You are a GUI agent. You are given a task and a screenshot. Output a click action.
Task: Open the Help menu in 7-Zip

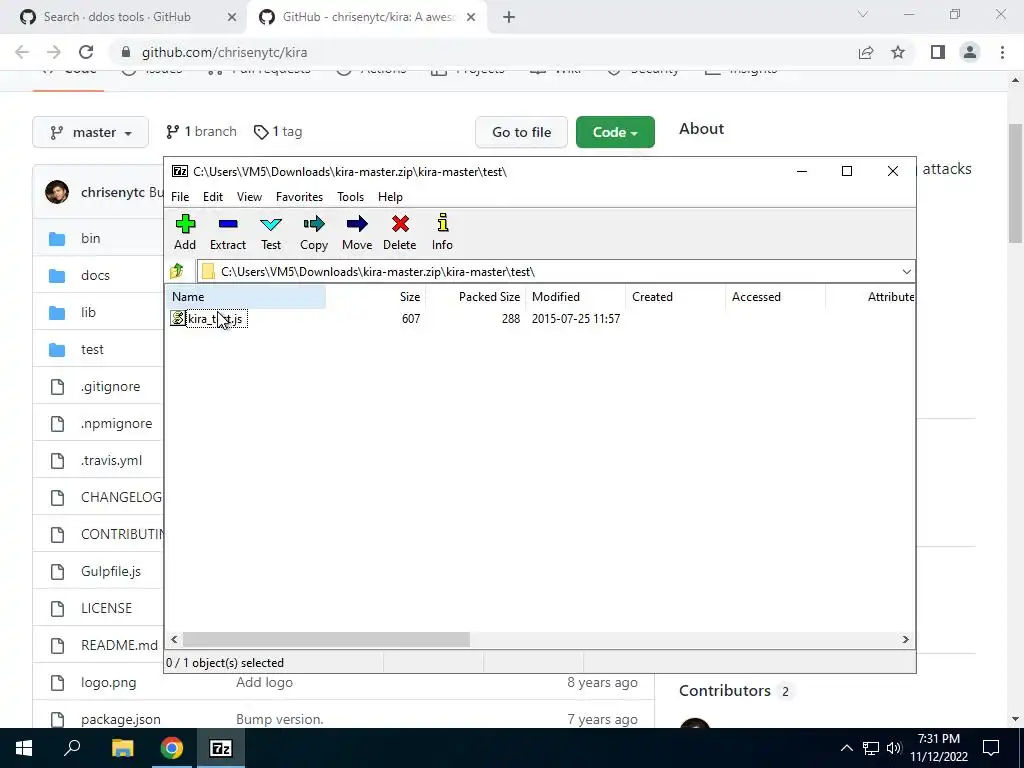pos(391,197)
